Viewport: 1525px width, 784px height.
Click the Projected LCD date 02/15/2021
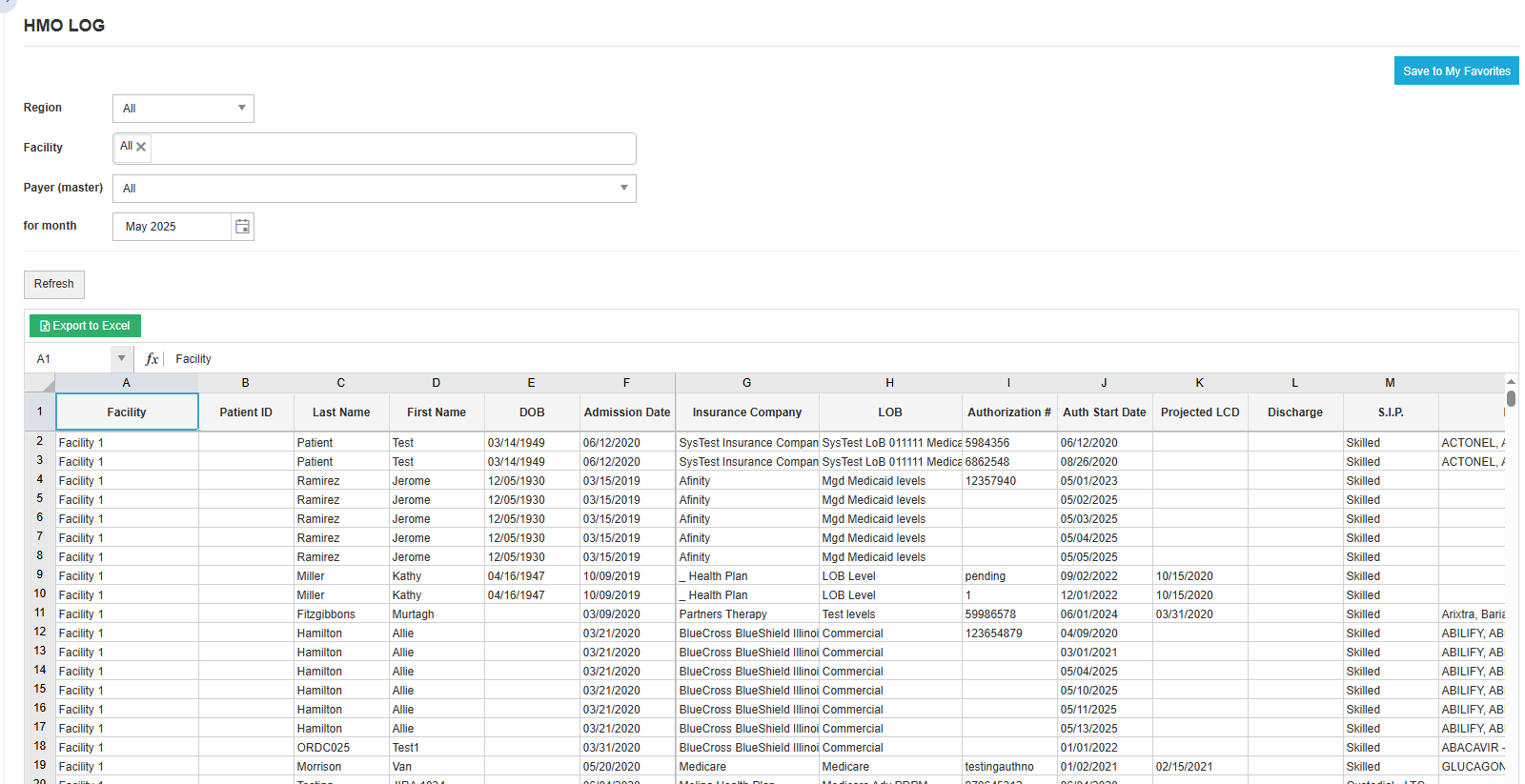[1200, 767]
